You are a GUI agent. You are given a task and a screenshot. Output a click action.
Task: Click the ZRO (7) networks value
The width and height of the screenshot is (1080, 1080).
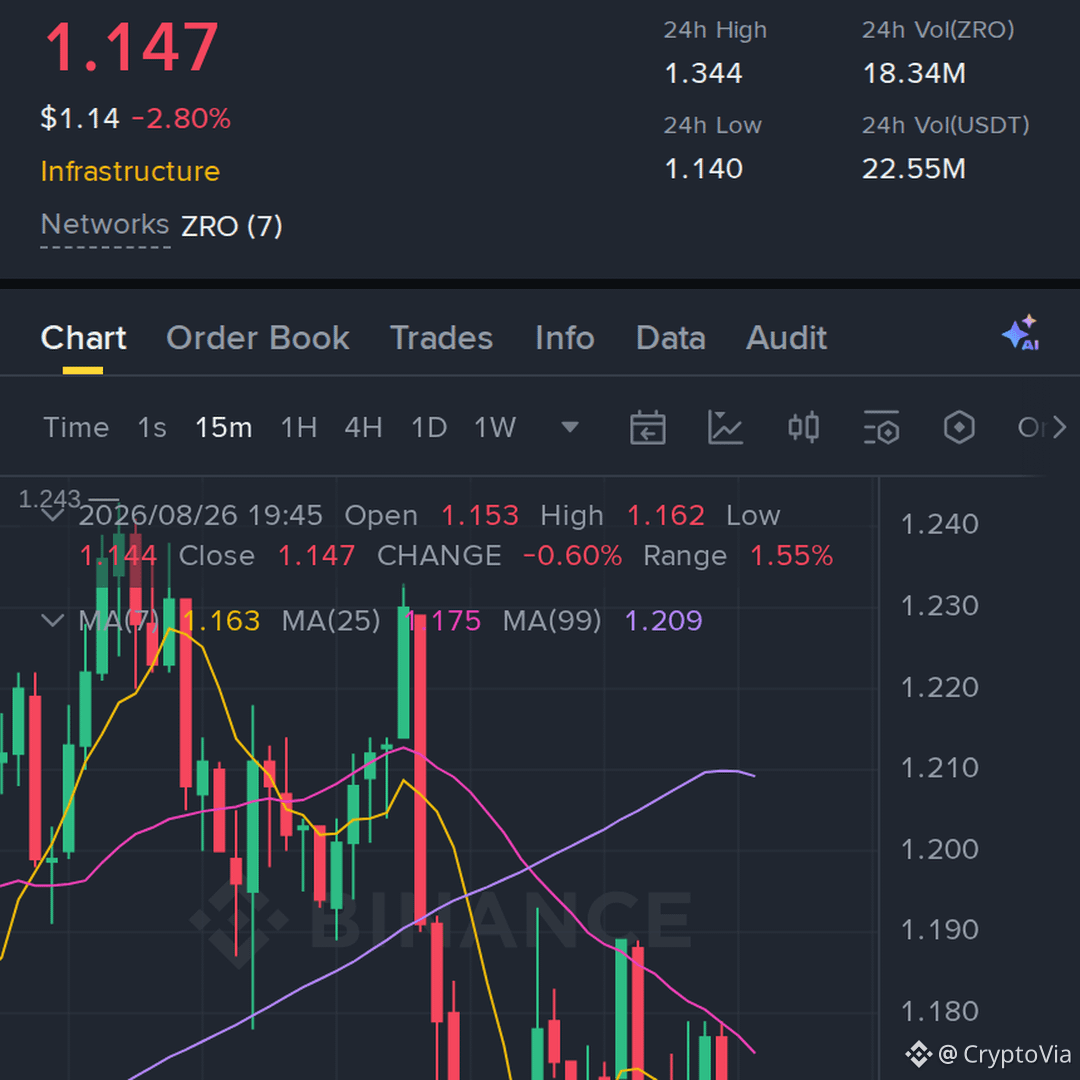(231, 226)
